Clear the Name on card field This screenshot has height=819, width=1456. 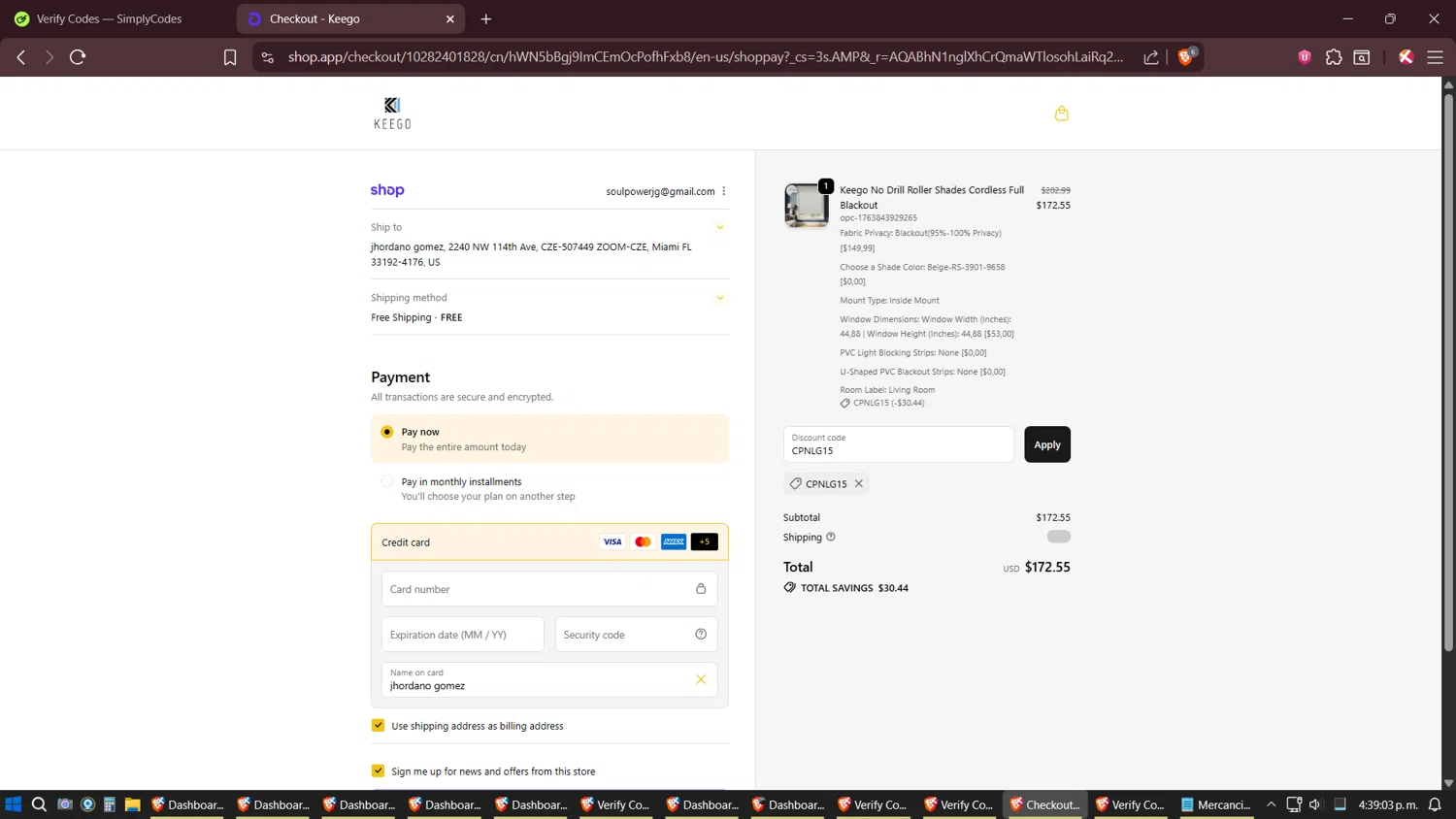pos(701,679)
